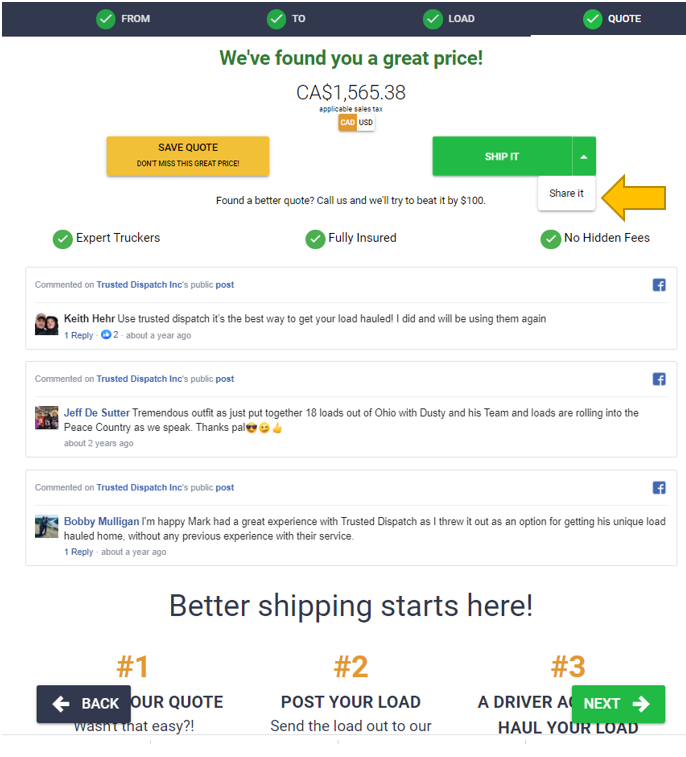Click the Facebook icon on Keith Hehr's comment
Screen dimensions: 686x757
658,285
